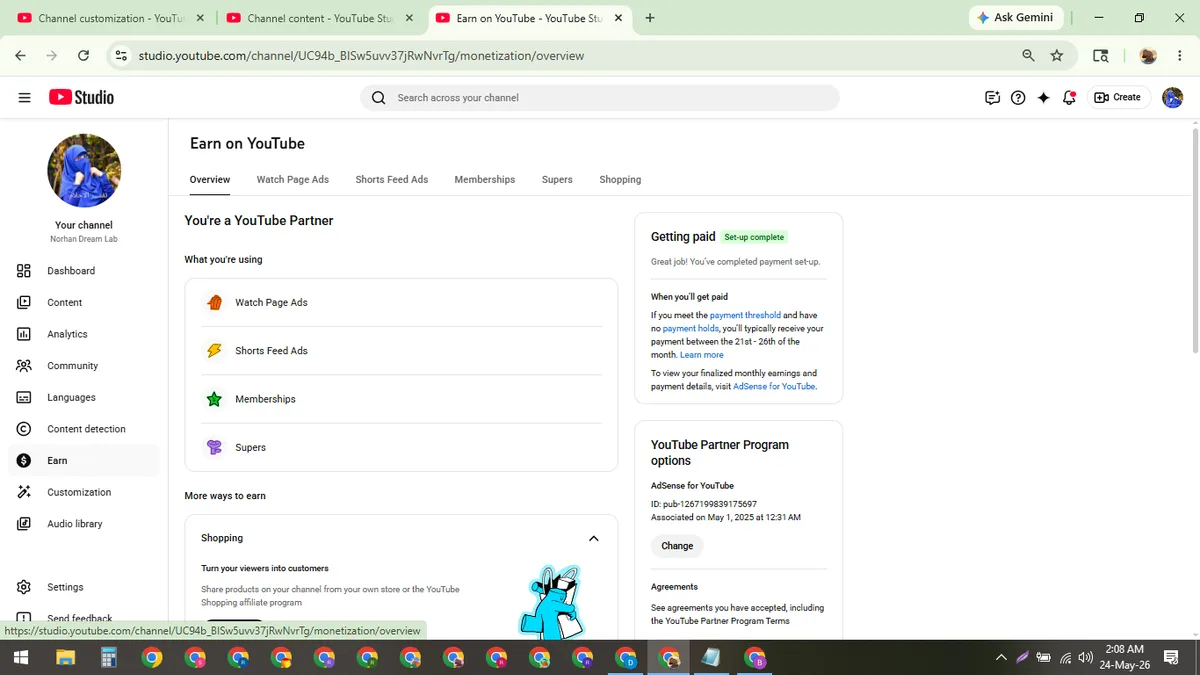Click the page vertical scrollbar

click(x=1195, y=240)
